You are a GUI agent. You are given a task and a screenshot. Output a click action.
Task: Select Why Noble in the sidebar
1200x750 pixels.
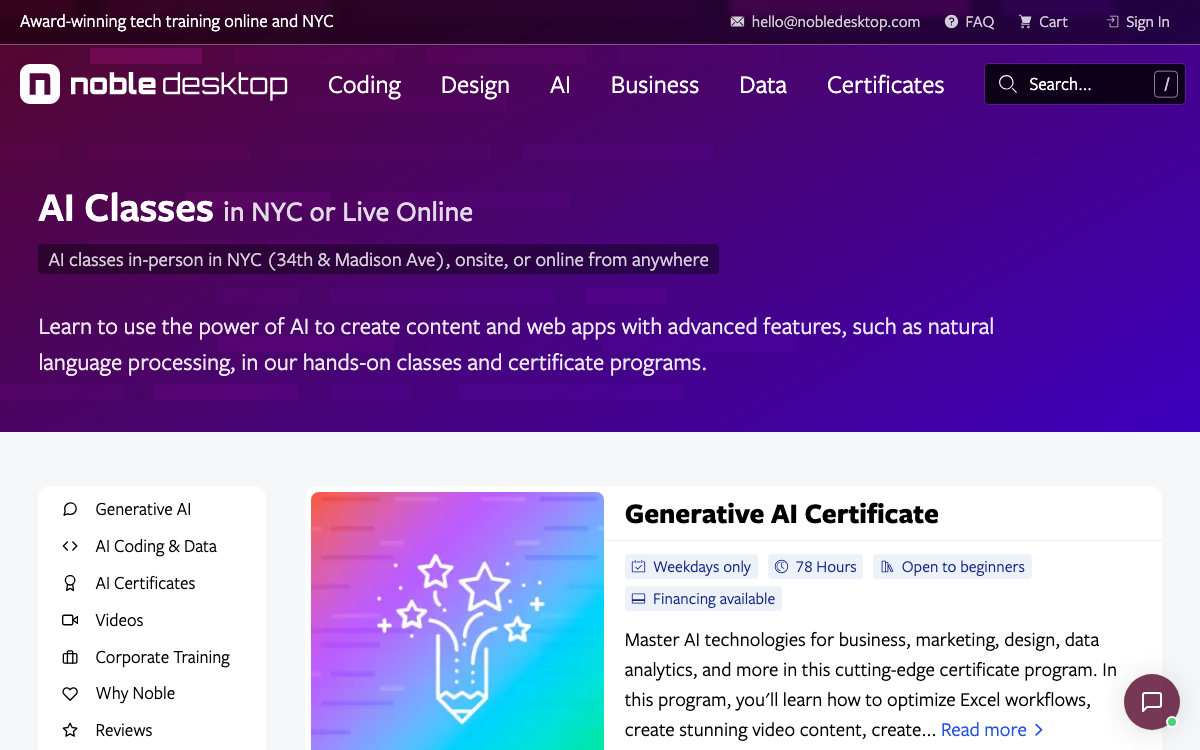click(x=135, y=694)
